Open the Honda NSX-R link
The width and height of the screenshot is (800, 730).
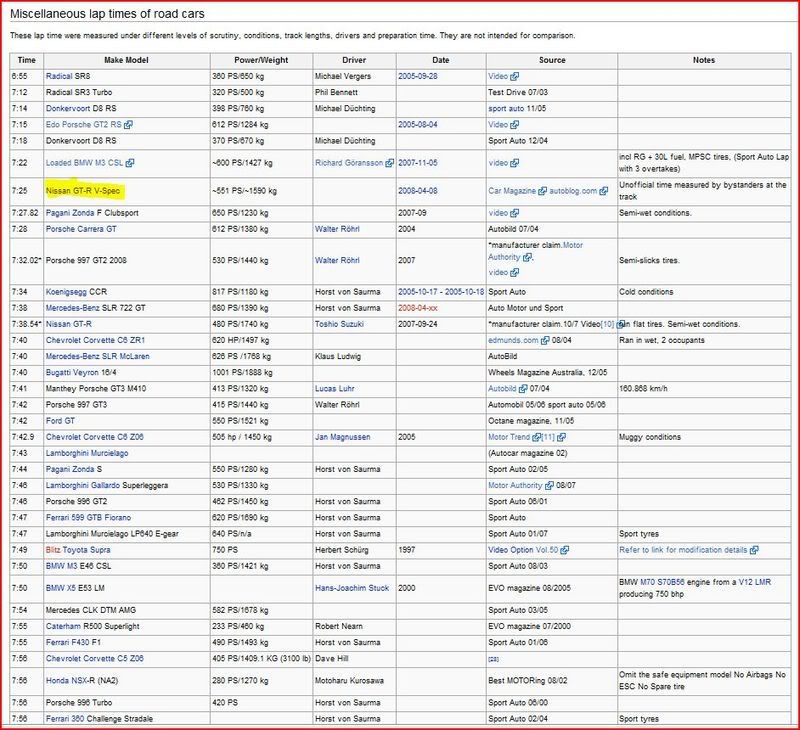click(67, 681)
